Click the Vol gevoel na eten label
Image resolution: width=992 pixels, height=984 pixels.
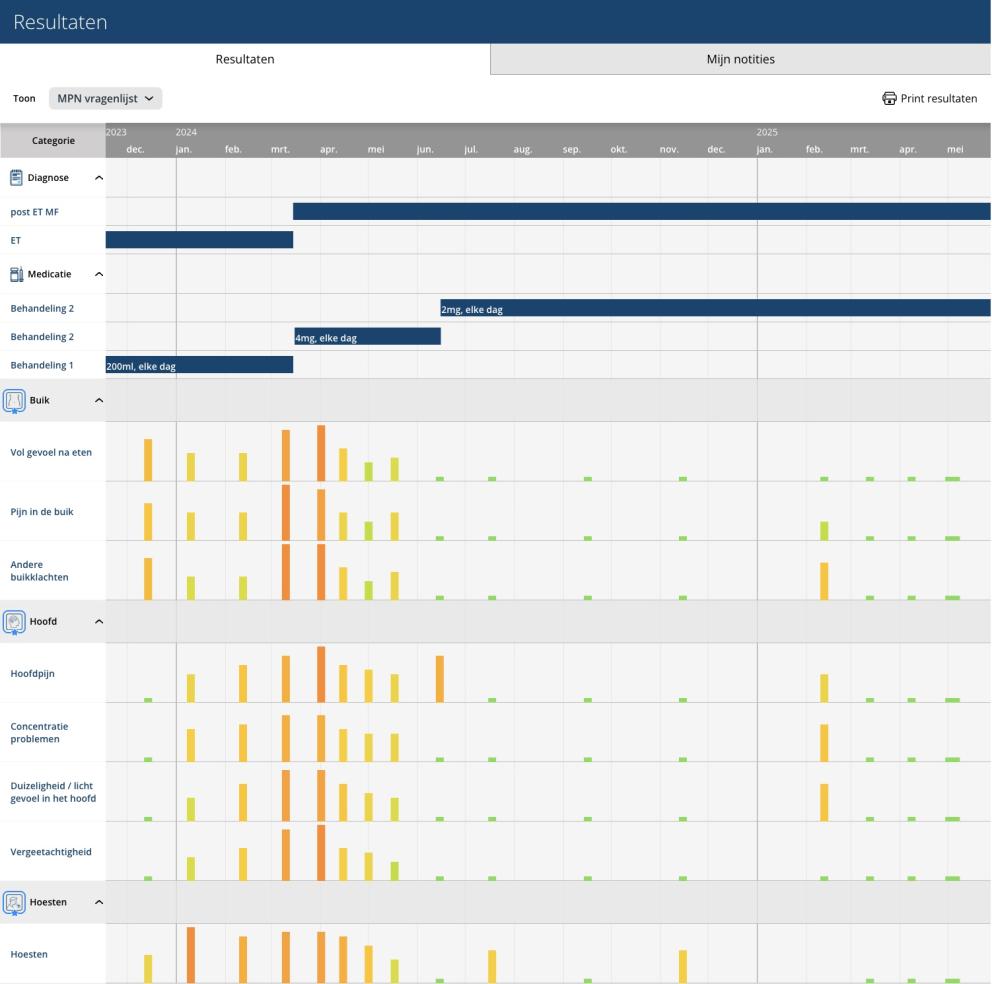point(51,452)
